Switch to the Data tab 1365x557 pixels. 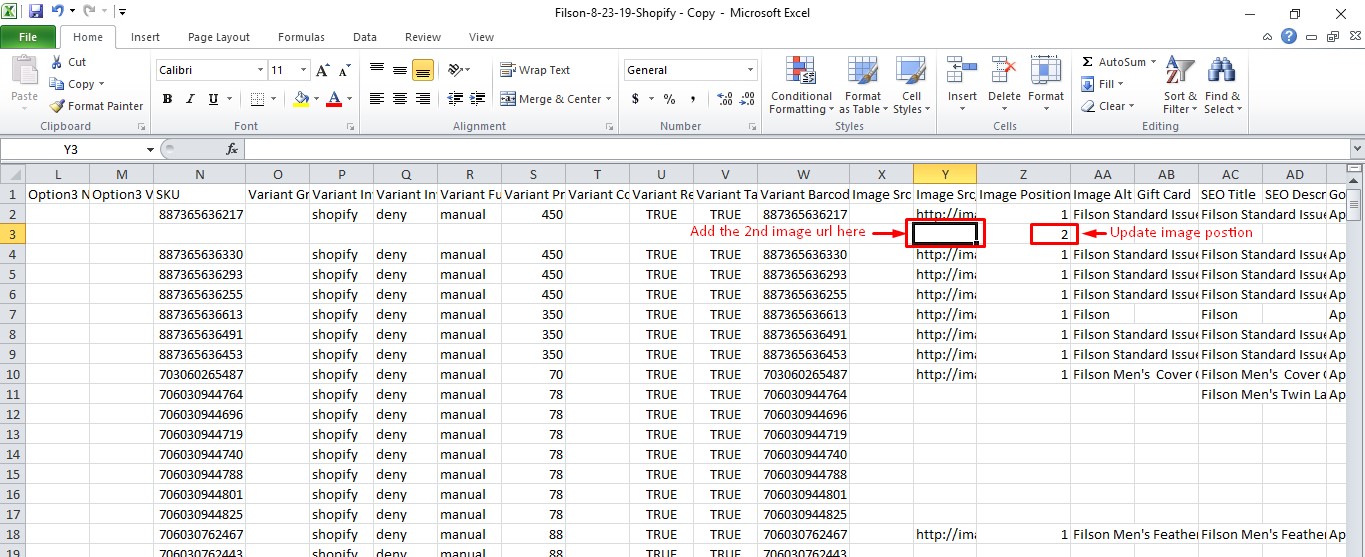click(x=365, y=37)
